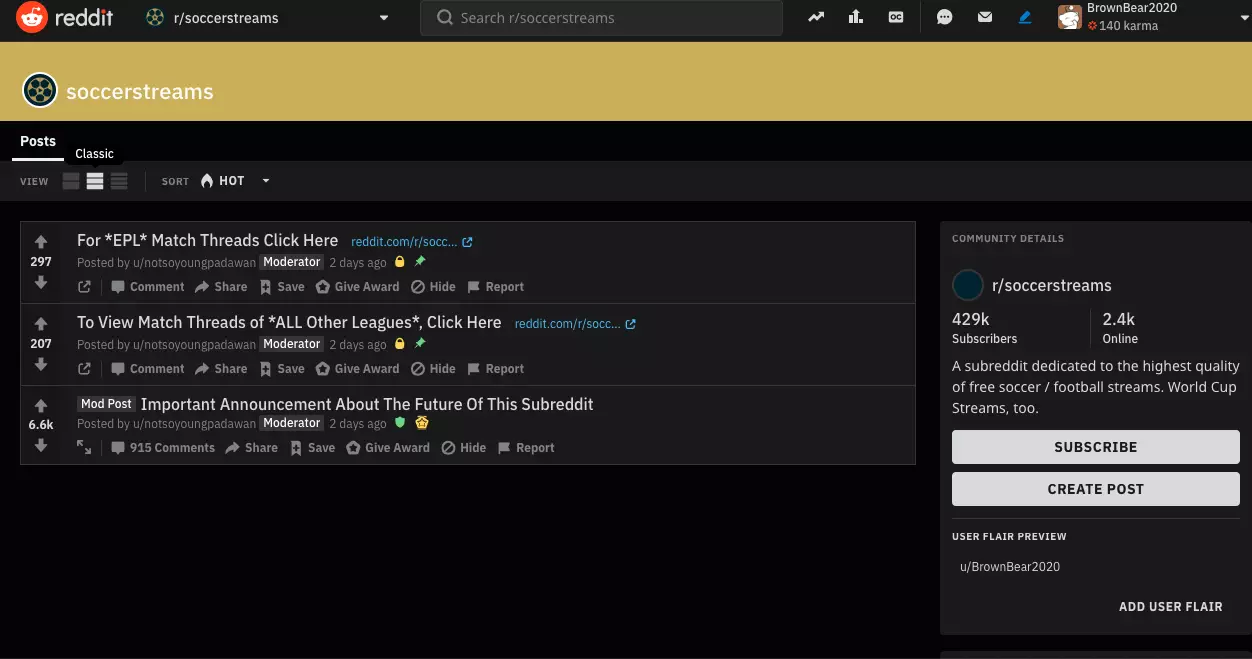
Task: Open the Popular trending arrow icon
Action: (817, 17)
